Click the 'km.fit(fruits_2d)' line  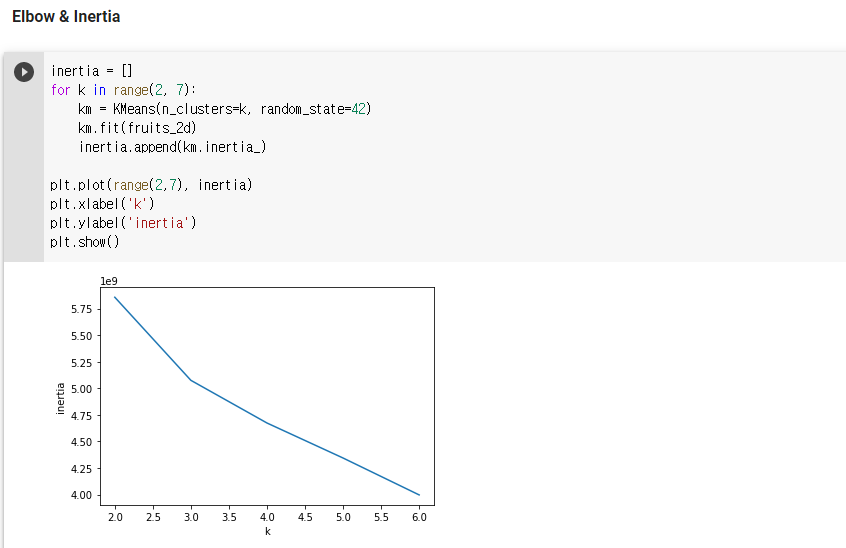137,128
